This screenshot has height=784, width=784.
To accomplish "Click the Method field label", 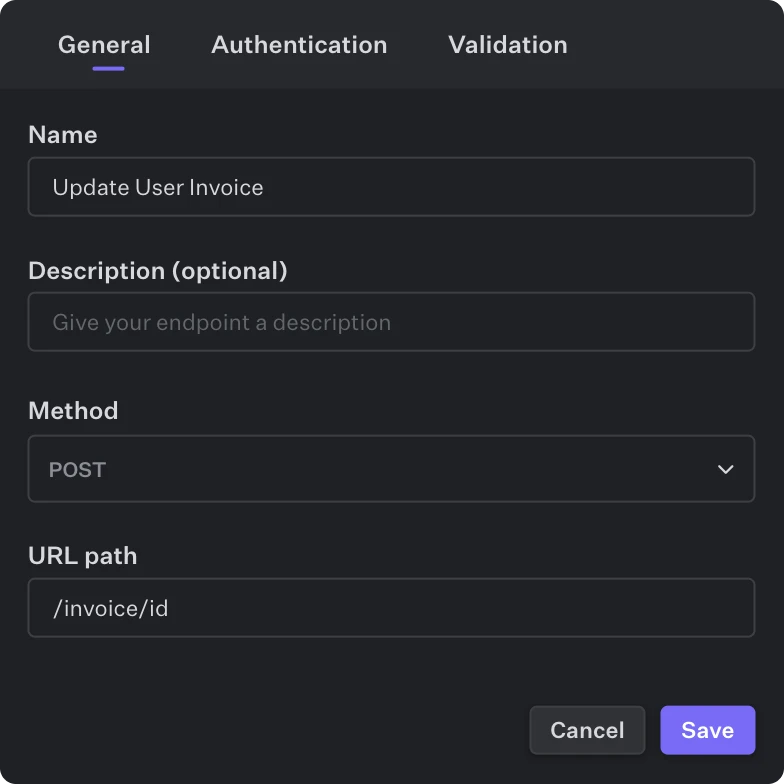I will tap(73, 411).
